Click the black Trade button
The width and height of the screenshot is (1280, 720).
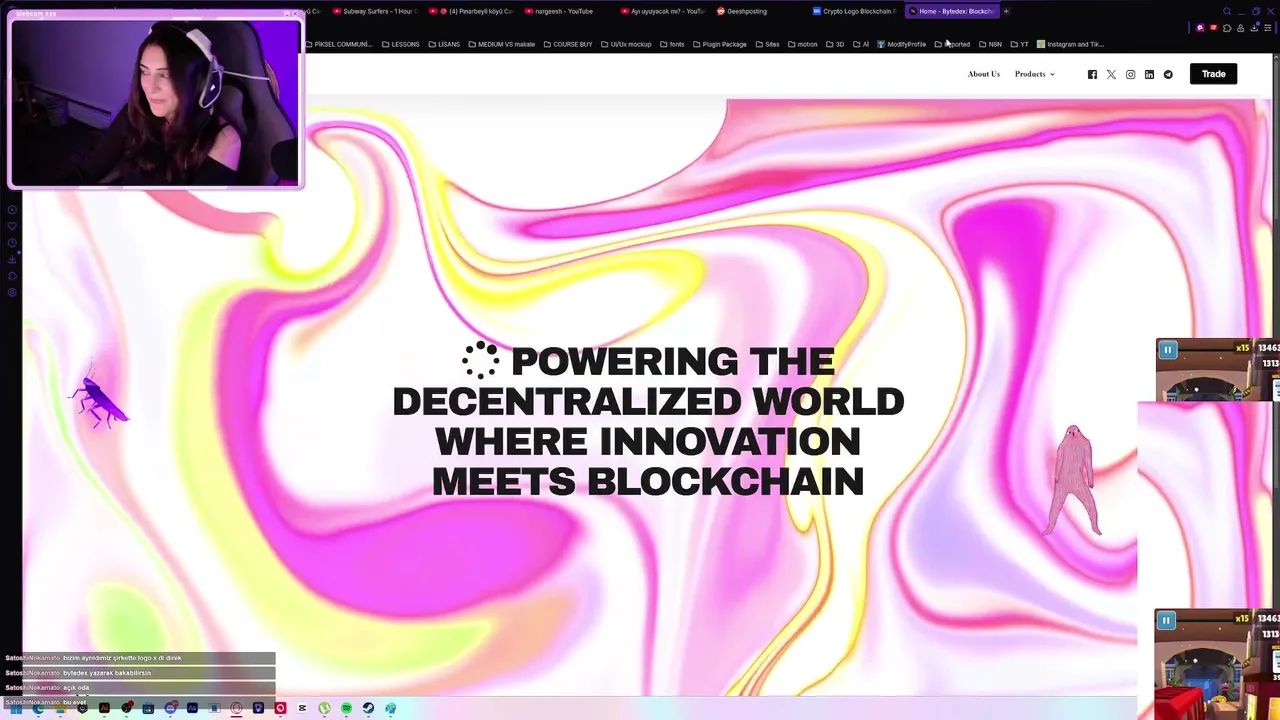click(1213, 74)
